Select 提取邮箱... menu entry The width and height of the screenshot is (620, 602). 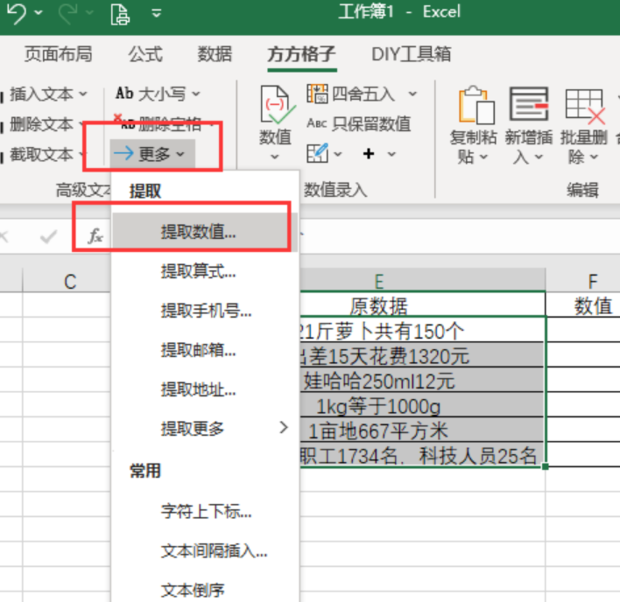pos(204,350)
